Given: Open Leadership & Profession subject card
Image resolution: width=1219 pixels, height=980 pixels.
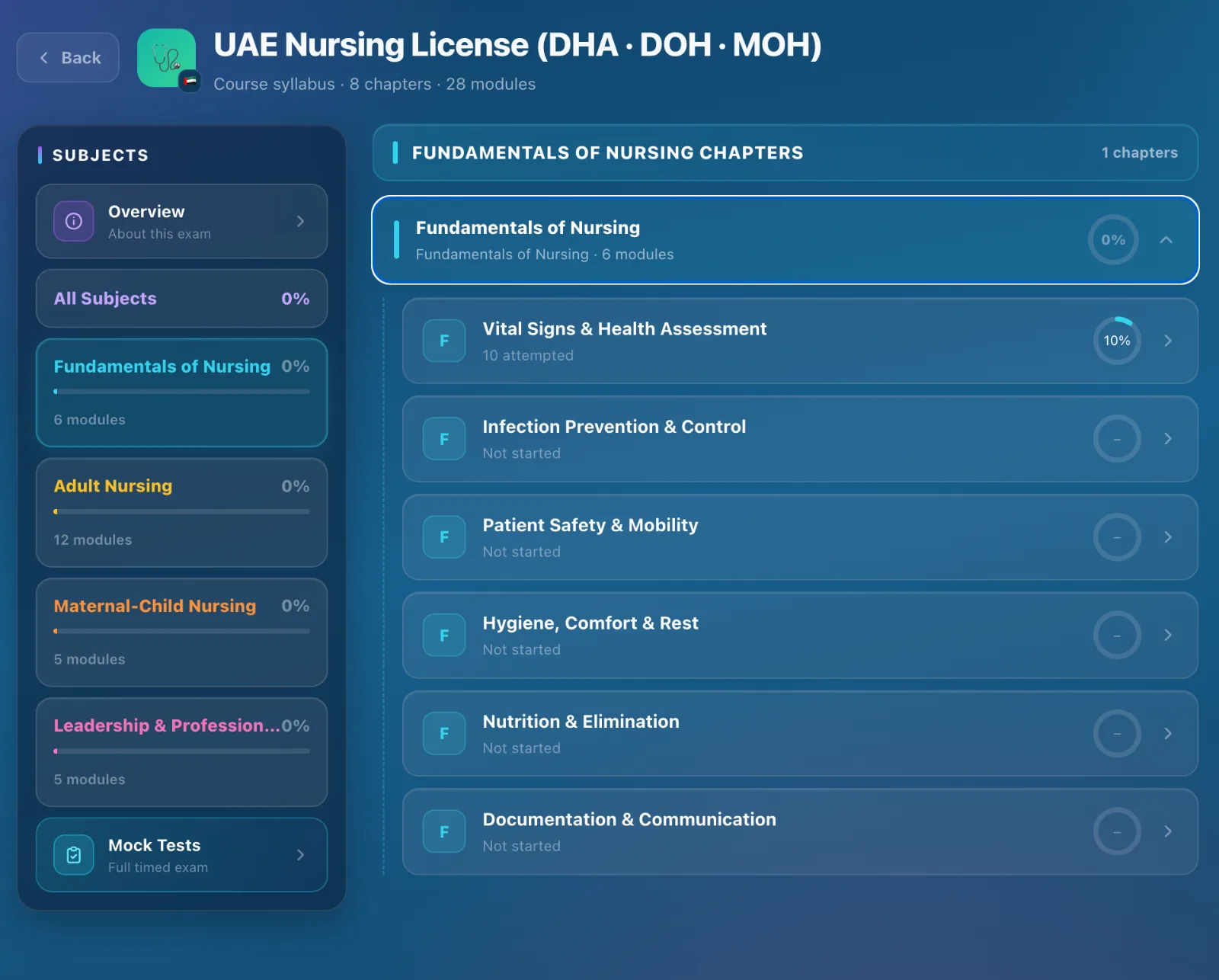Looking at the screenshot, I should click(x=181, y=752).
